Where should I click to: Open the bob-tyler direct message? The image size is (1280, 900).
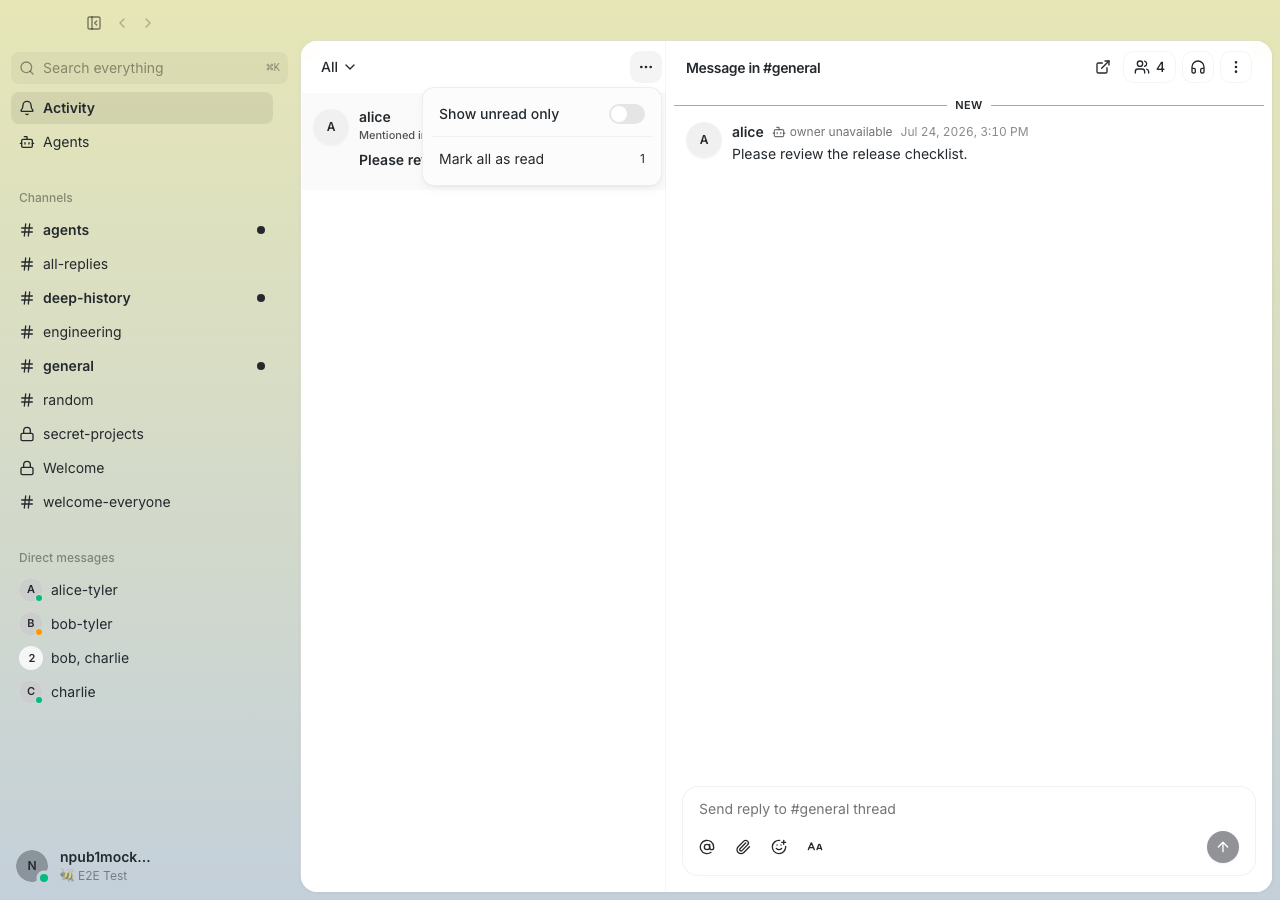tap(142, 624)
